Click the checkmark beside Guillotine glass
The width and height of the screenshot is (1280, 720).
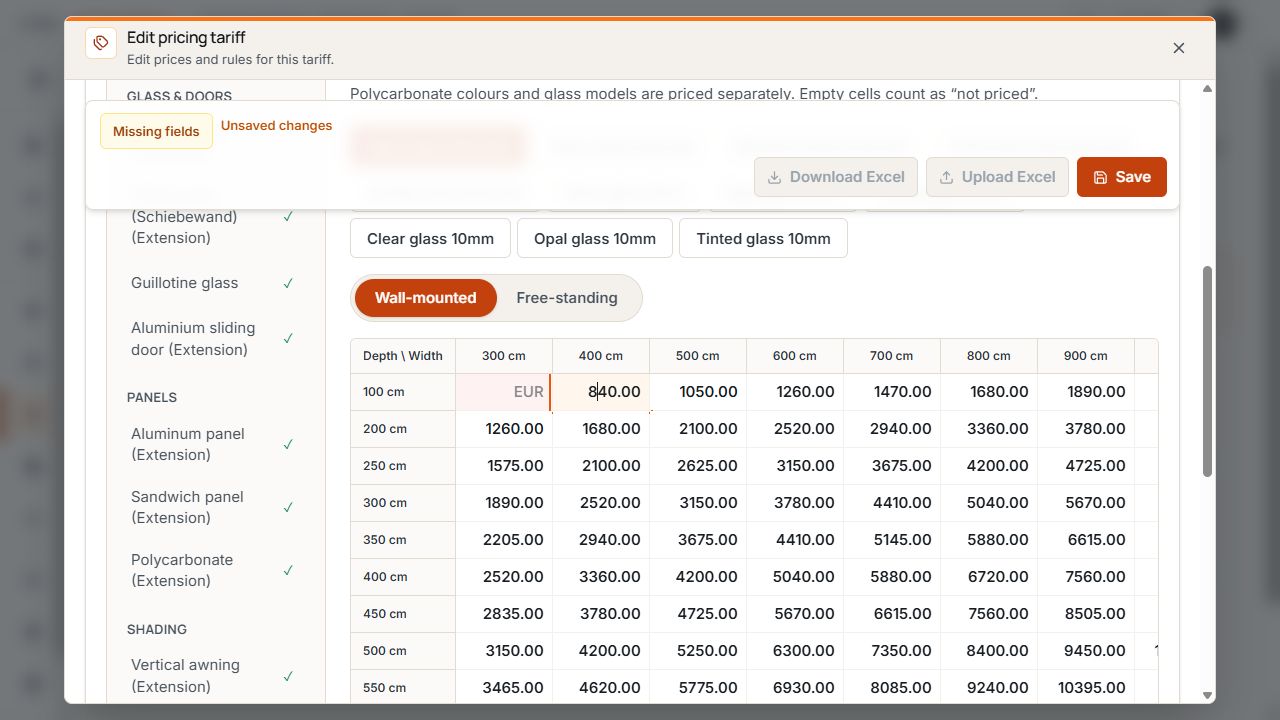[288, 283]
